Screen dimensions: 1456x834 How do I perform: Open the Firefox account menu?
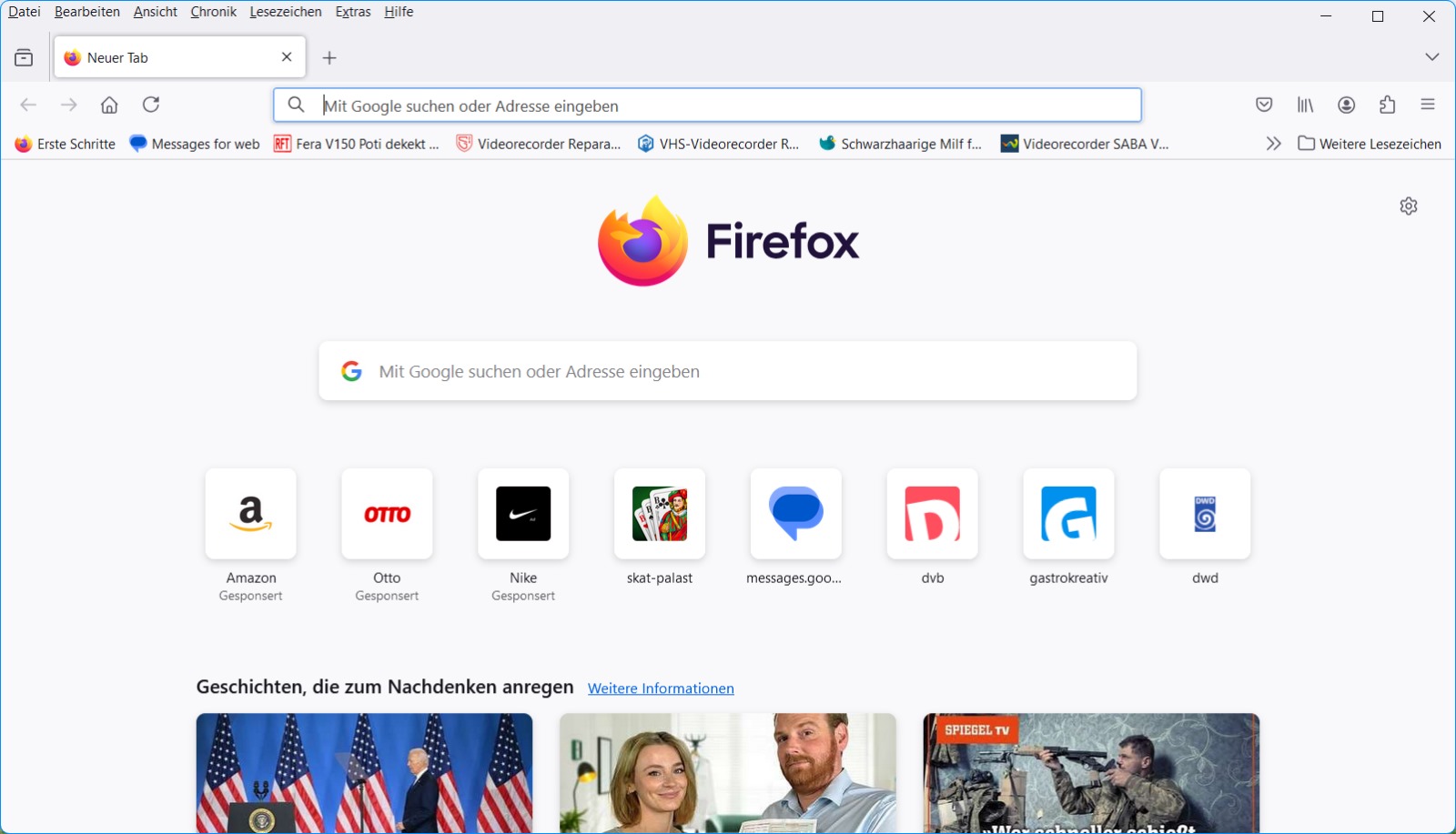(x=1347, y=105)
